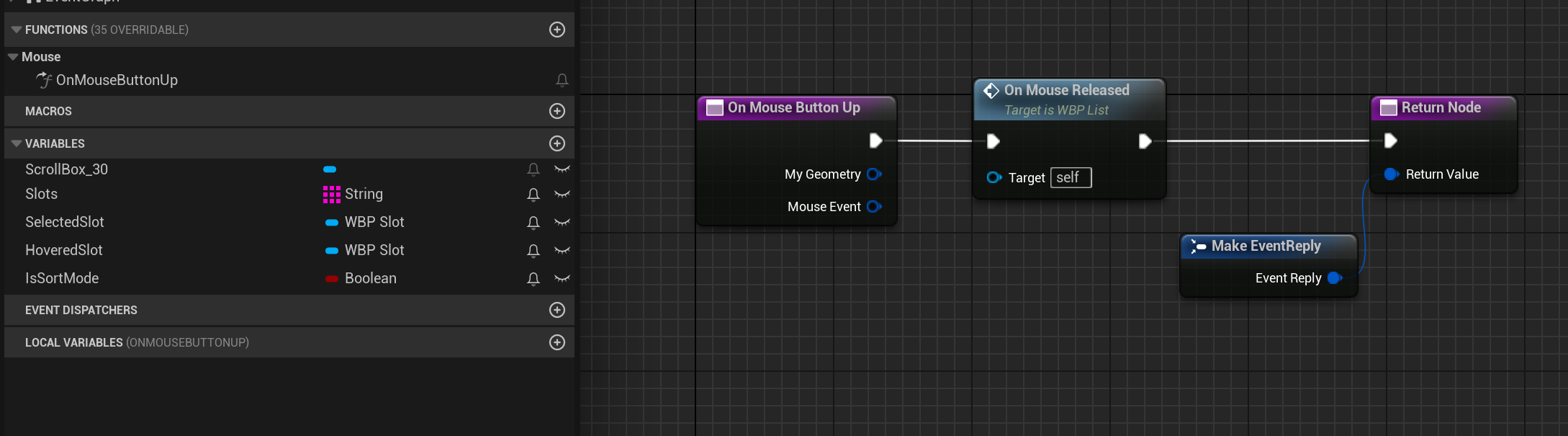
Task: Click the bell icon for Slots variable
Action: pos(533,195)
